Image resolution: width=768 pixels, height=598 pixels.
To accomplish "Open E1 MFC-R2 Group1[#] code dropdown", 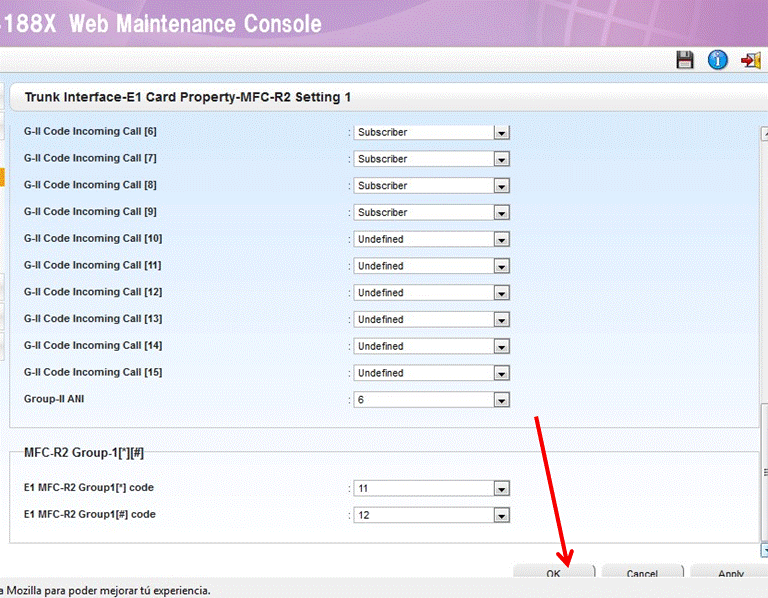I will (x=502, y=515).
